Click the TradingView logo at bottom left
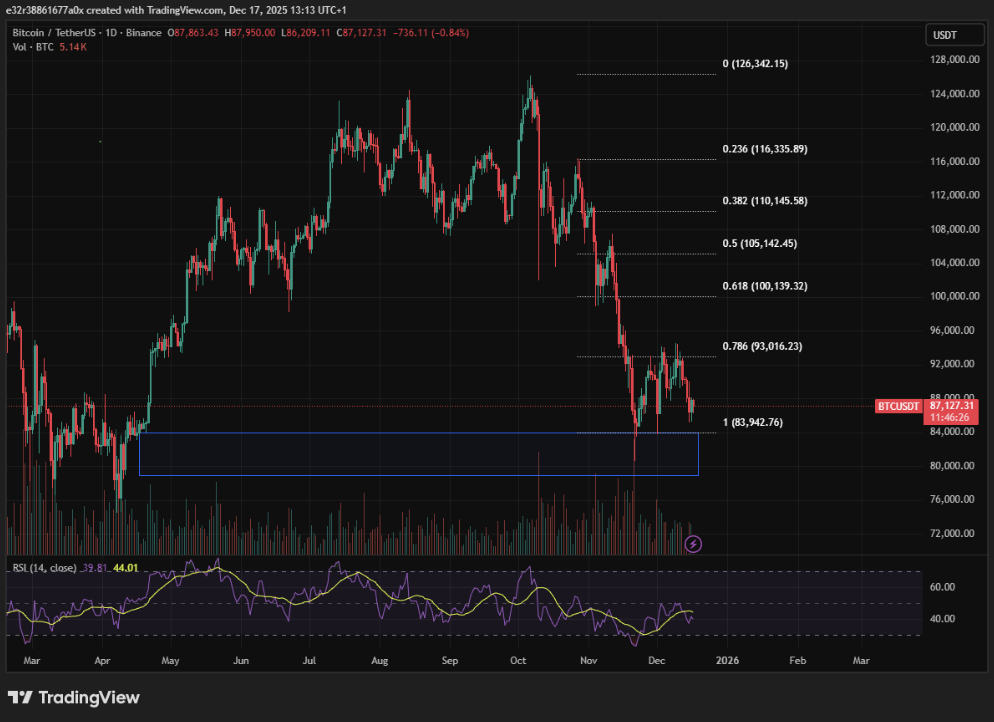994x722 pixels. [x=75, y=697]
